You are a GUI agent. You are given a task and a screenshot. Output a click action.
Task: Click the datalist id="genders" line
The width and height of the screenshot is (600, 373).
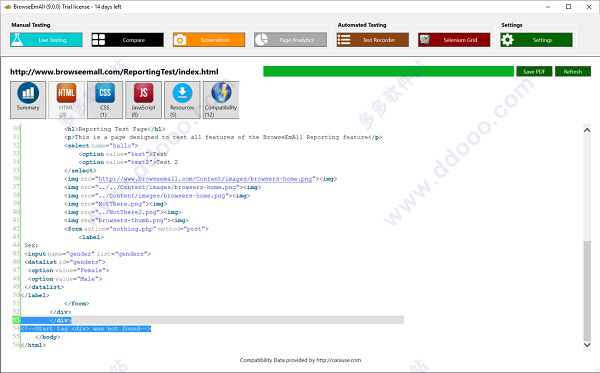point(65,262)
